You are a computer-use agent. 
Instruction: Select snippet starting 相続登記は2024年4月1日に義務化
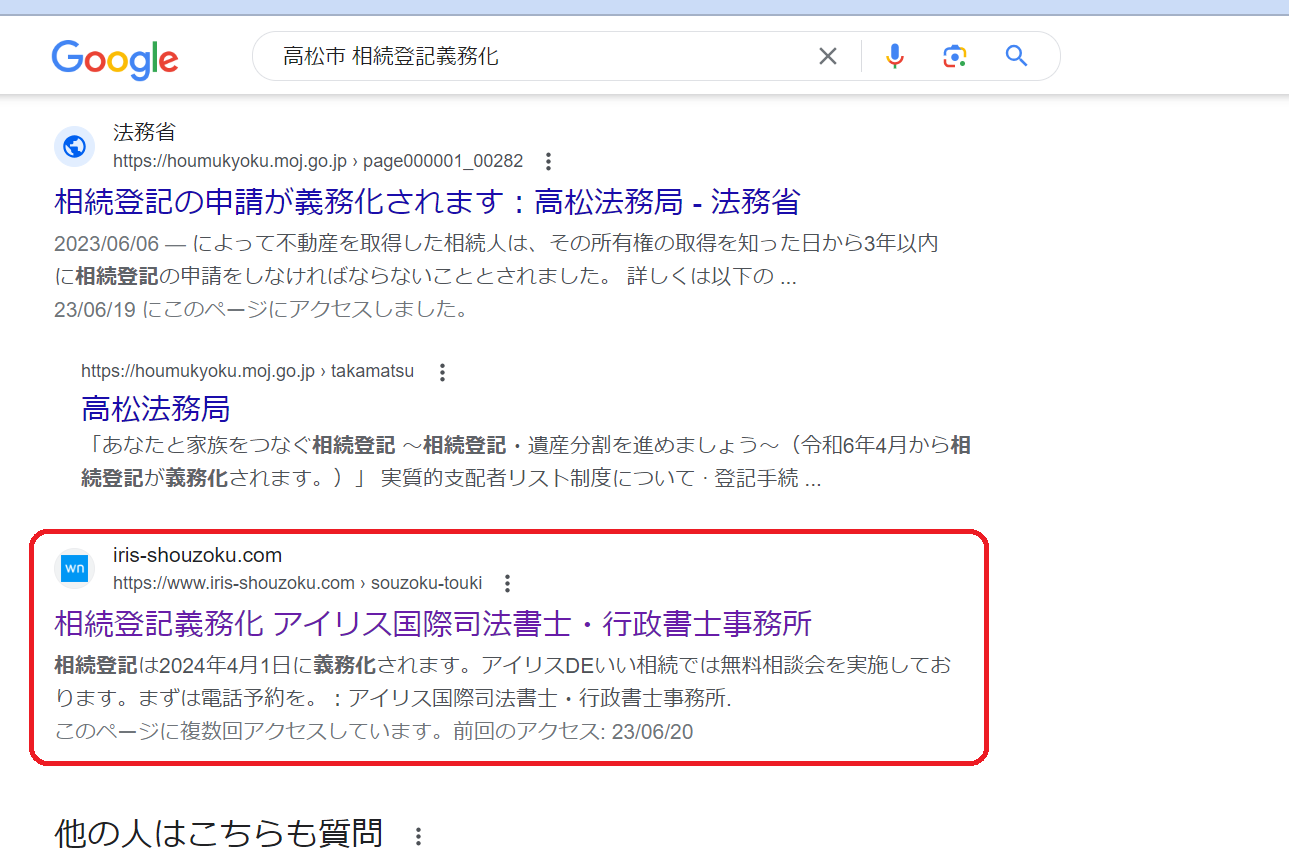pyautogui.click(x=503, y=682)
